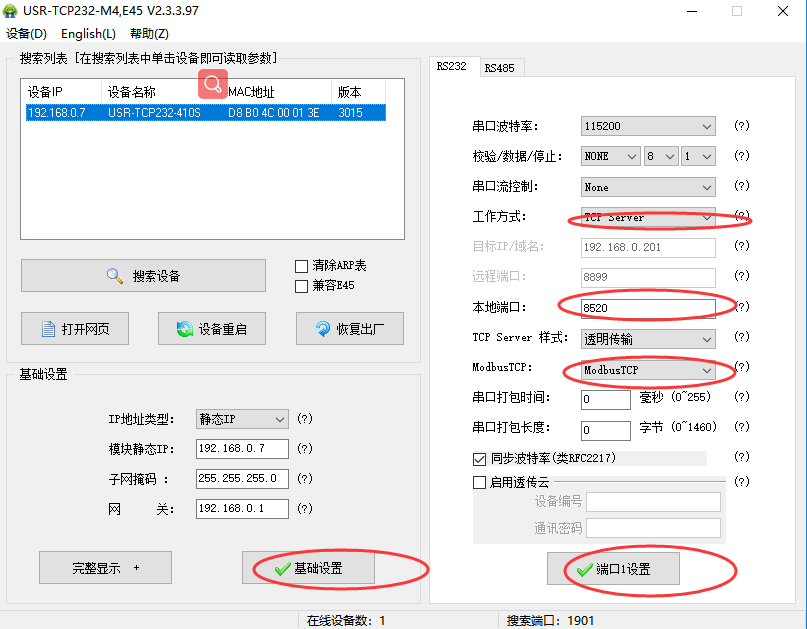
Task: Click the help (?) next to 串口波特率
Action: tap(741, 126)
